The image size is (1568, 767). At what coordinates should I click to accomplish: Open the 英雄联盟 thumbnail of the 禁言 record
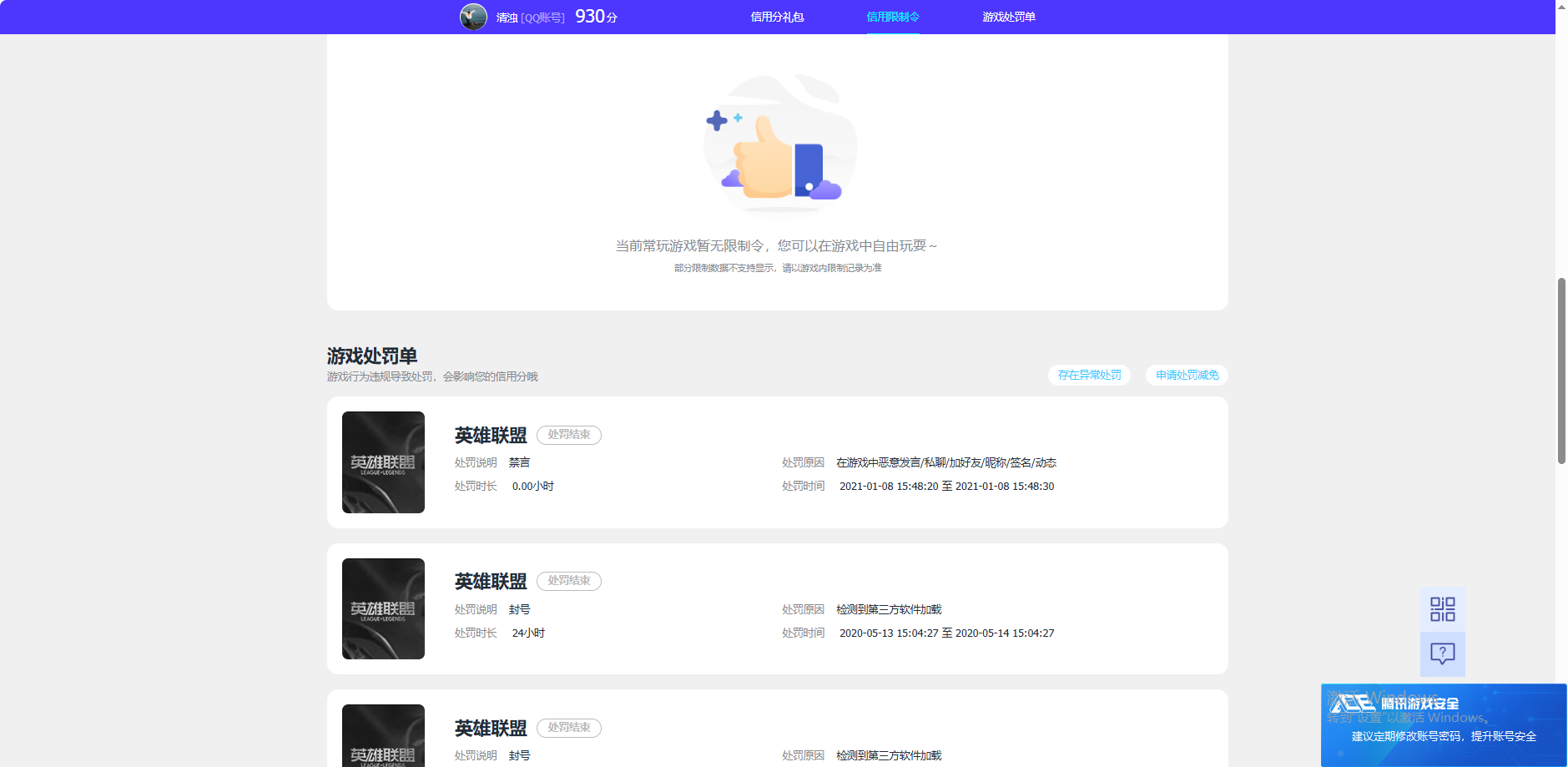coord(383,462)
